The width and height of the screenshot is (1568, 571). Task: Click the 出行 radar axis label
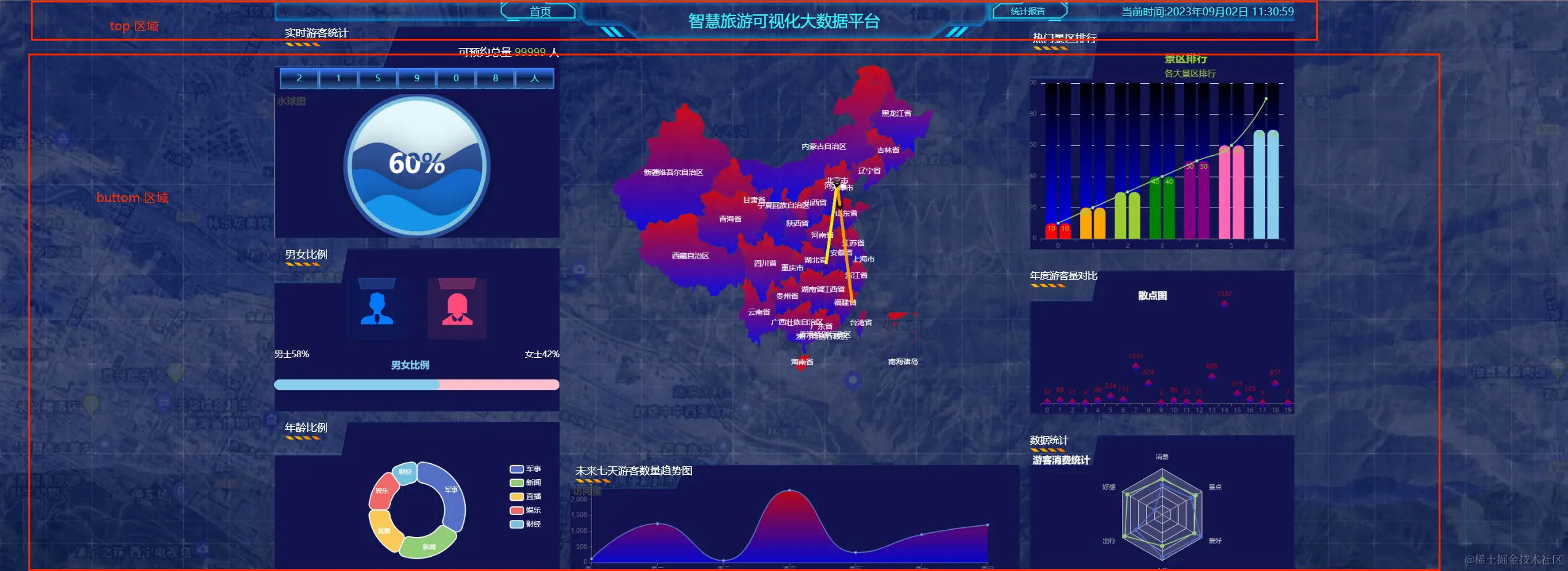tap(1109, 541)
